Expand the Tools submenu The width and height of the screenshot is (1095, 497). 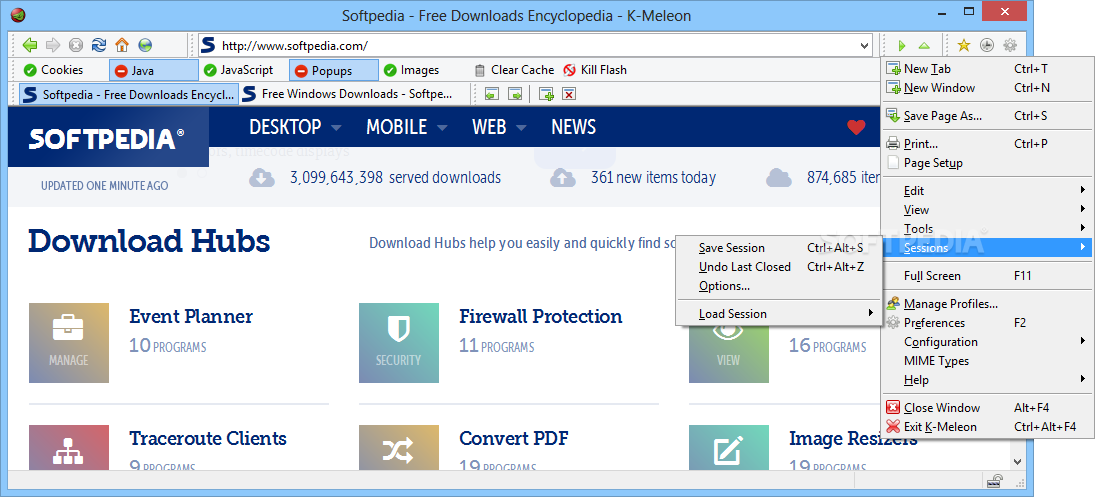(x=988, y=228)
